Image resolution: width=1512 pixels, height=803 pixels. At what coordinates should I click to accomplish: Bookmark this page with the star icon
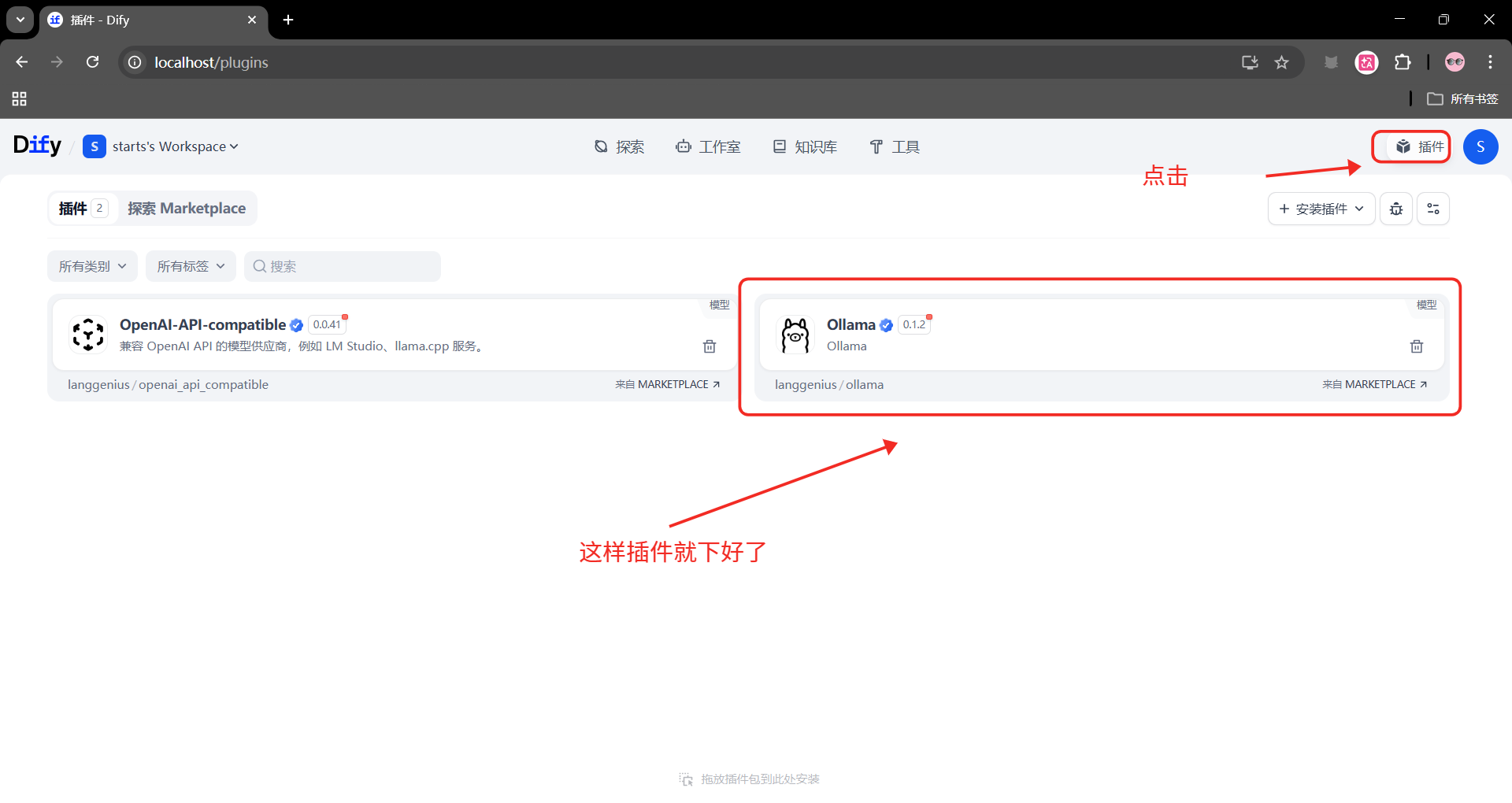pyautogui.click(x=1282, y=62)
